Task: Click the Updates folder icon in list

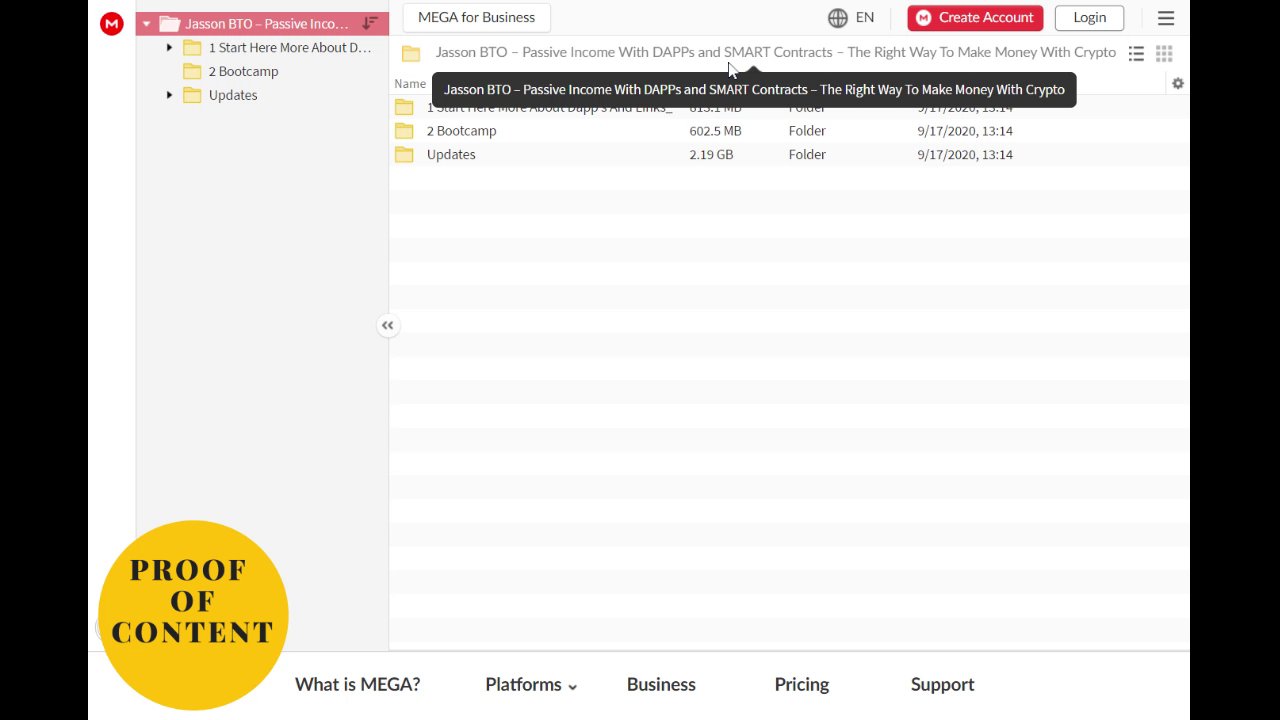Action: (x=404, y=155)
